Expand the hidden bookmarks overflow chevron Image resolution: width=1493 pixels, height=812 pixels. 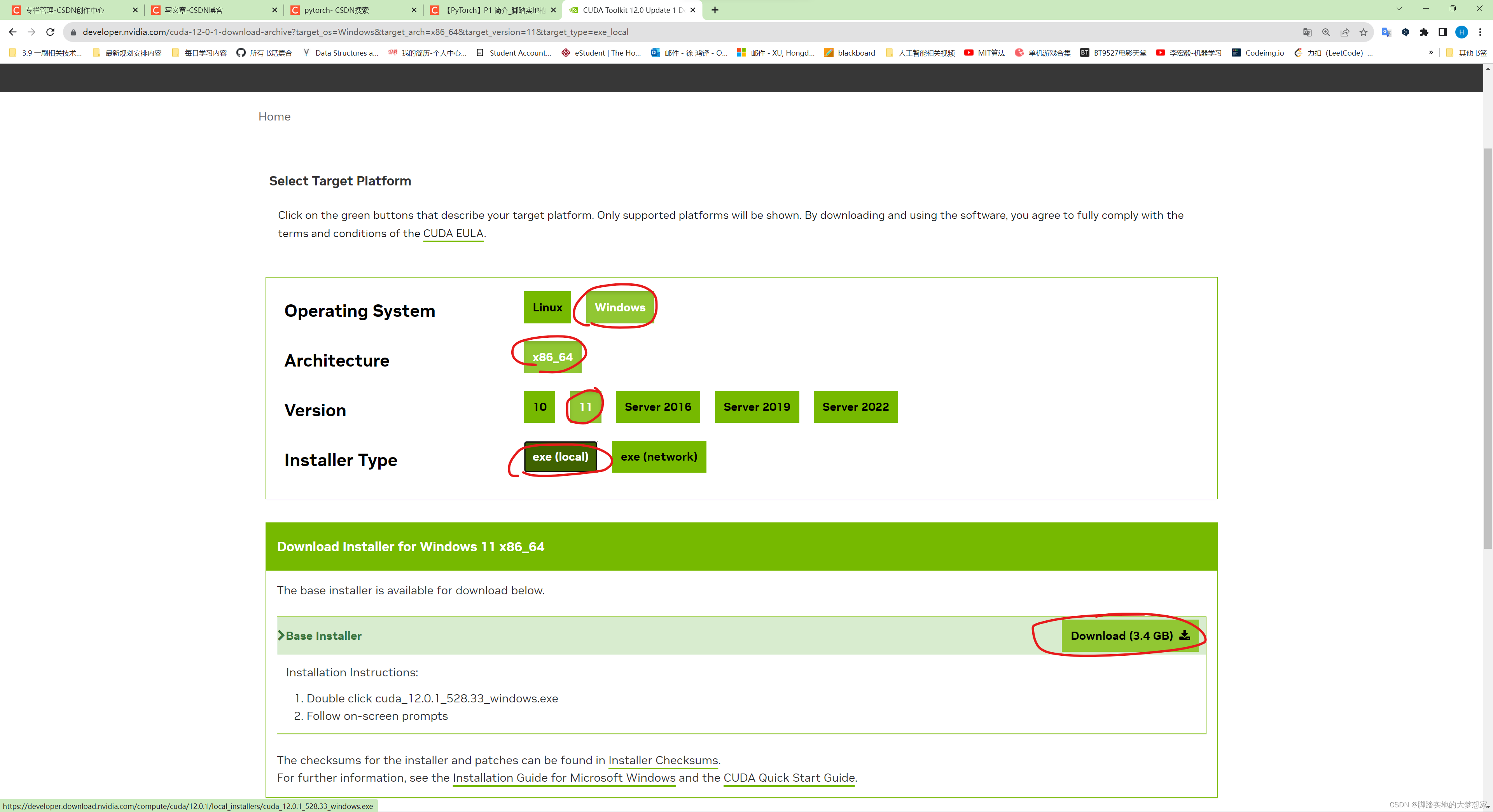pos(1430,53)
